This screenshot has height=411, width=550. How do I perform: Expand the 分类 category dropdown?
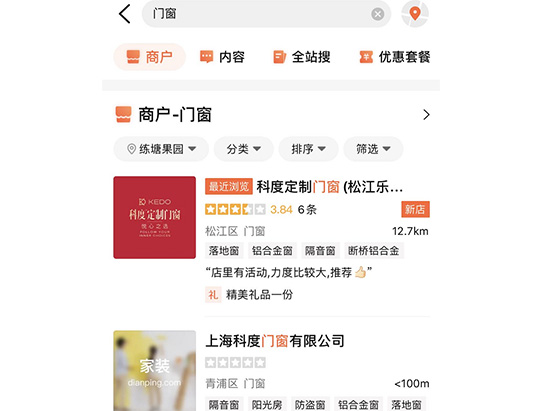(243, 149)
